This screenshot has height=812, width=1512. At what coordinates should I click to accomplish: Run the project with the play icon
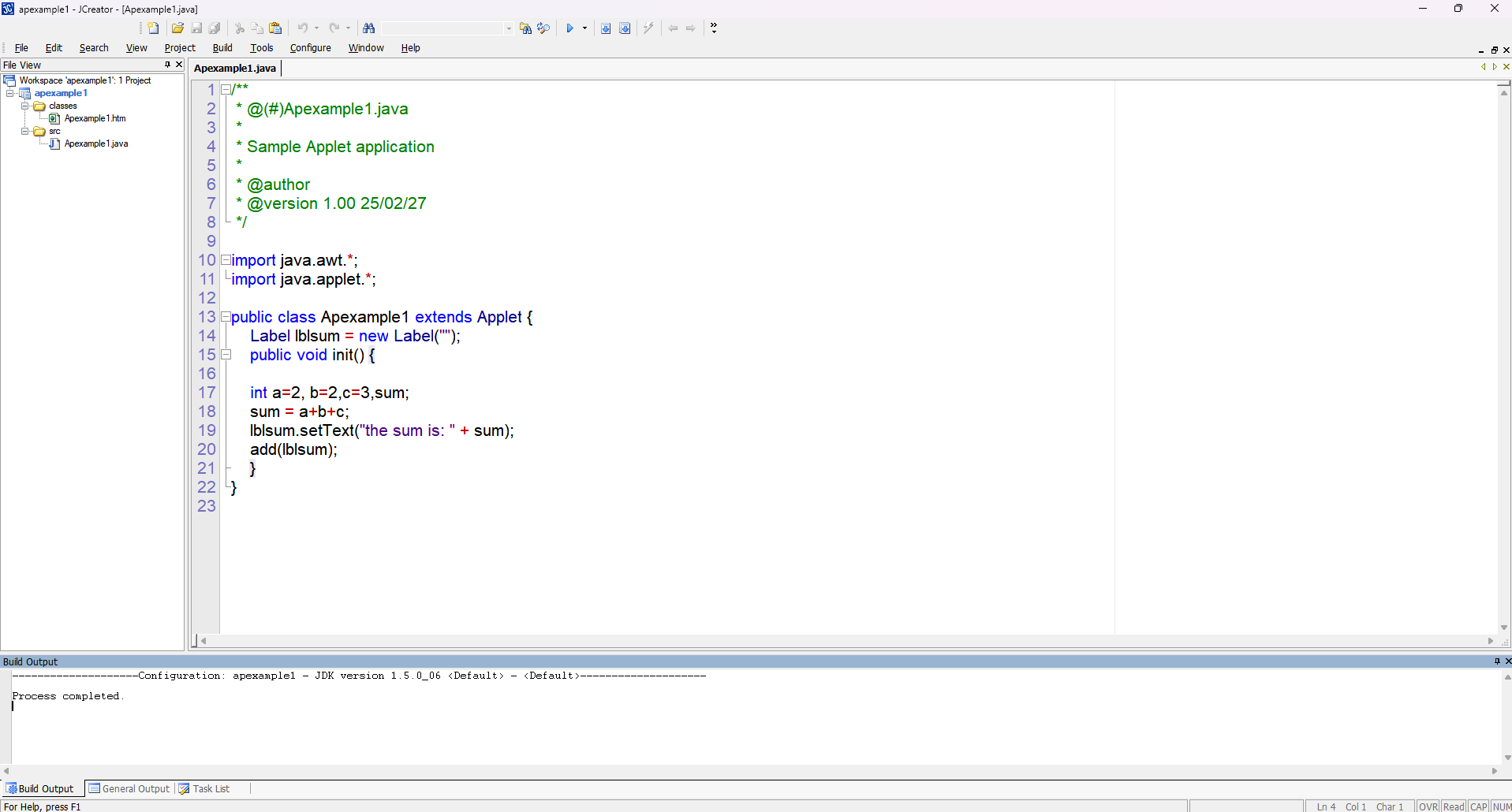[x=569, y=28]
